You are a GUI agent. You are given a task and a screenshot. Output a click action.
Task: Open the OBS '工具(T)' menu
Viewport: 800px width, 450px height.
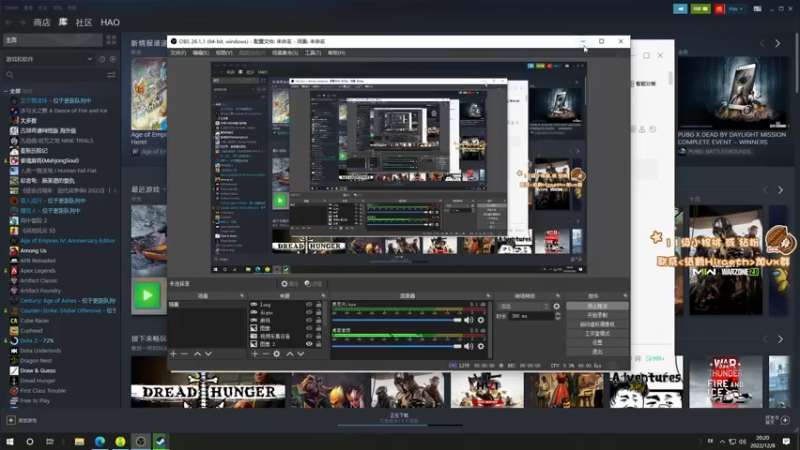point(313,53)
